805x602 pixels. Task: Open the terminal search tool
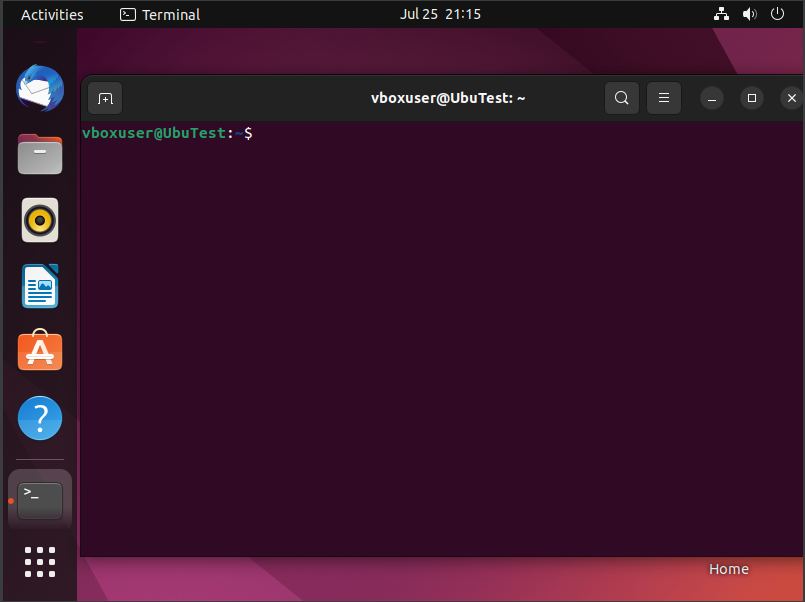pos(622,98)
